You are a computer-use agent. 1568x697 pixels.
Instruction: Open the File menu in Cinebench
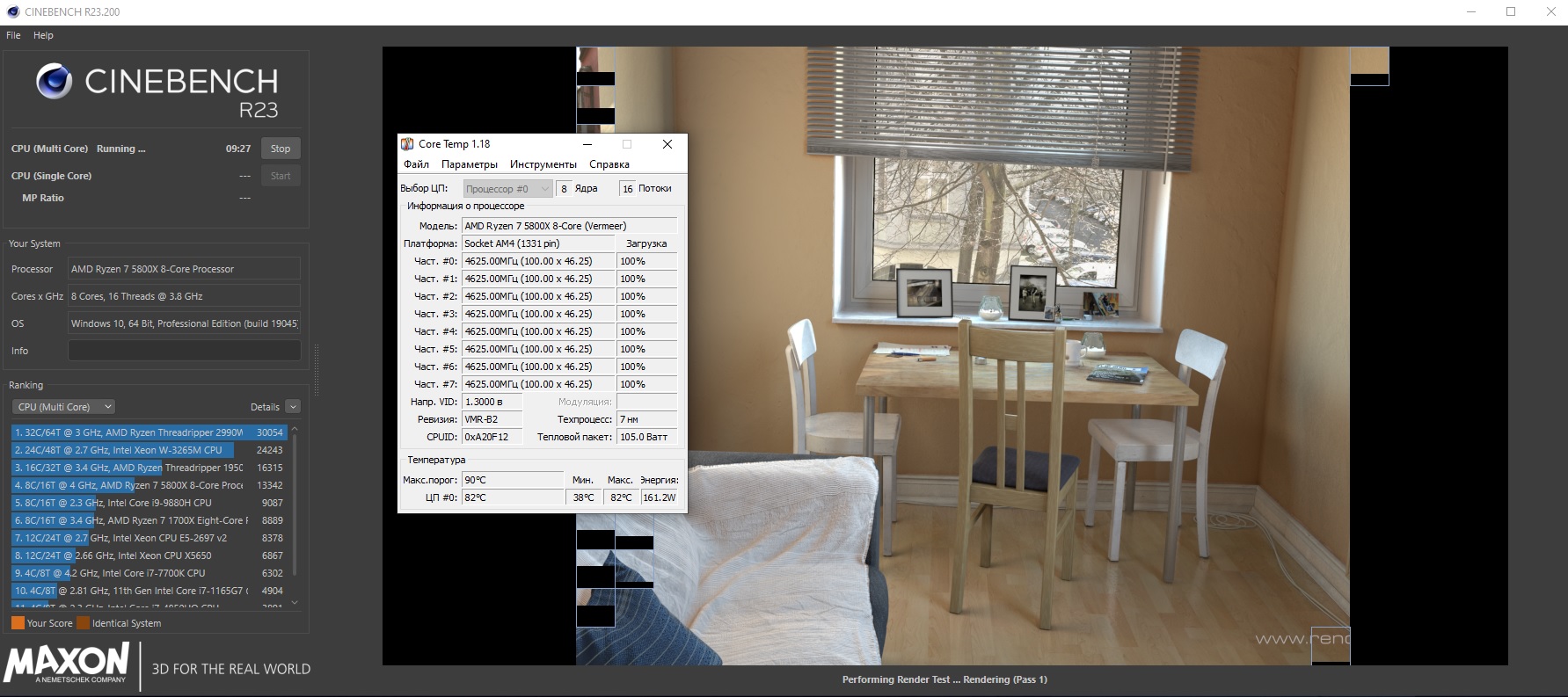pyautogui.click(x=13, y=35)
